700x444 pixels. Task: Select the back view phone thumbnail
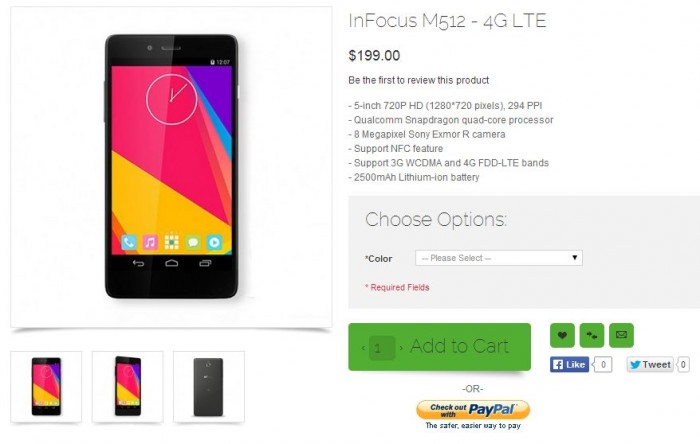209,386
